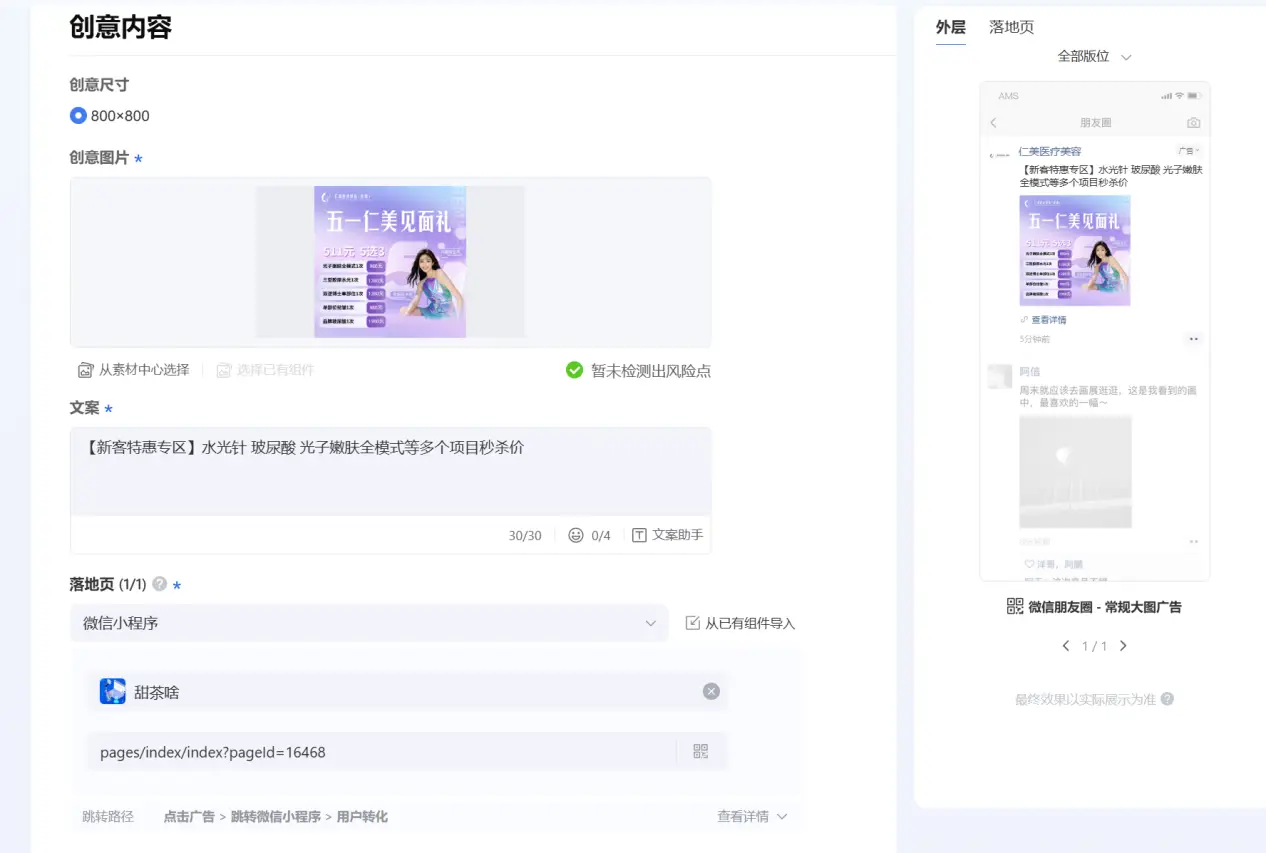
Task: Open the 全部版位 placement dropdown
Action: pos(1094,56)
